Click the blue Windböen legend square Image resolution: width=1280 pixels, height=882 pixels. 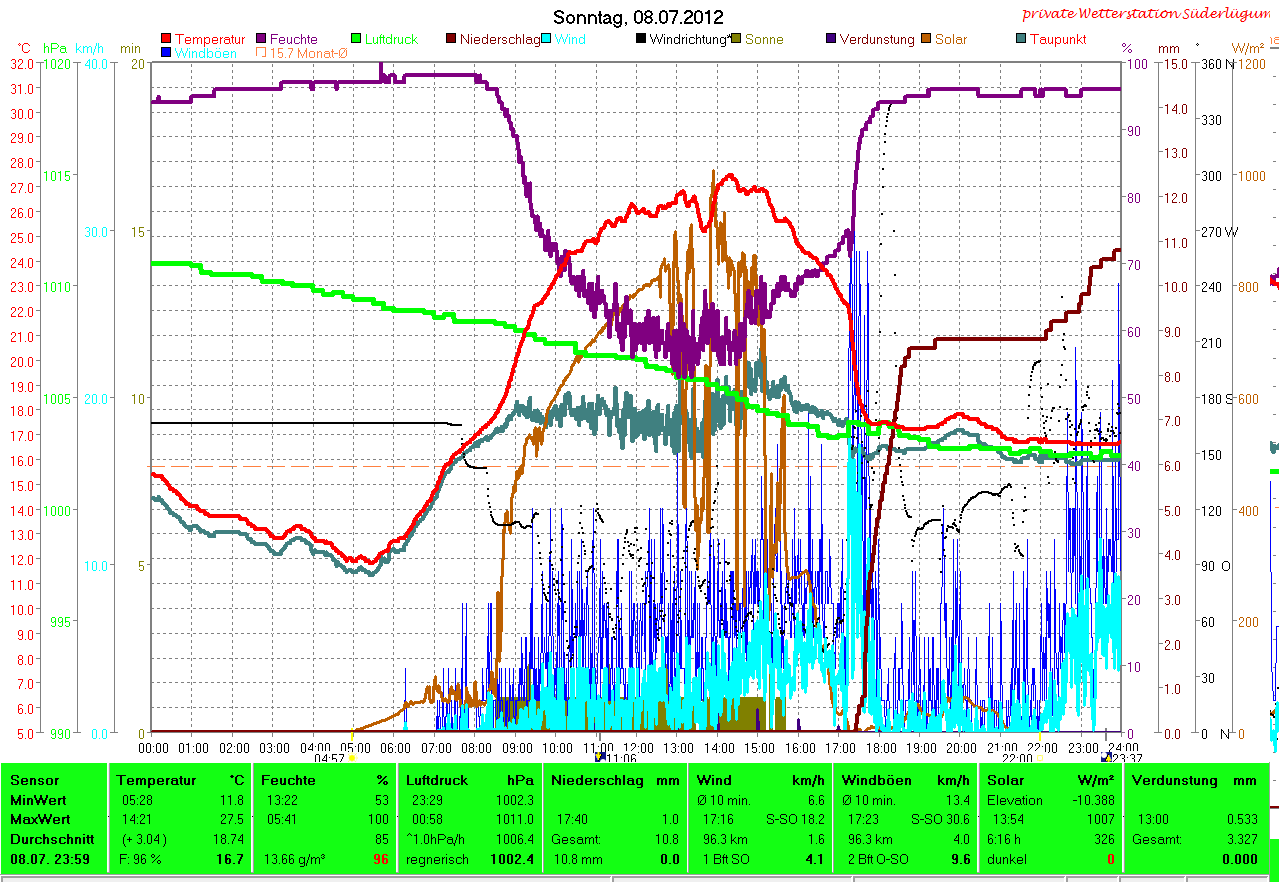[166, 53]
